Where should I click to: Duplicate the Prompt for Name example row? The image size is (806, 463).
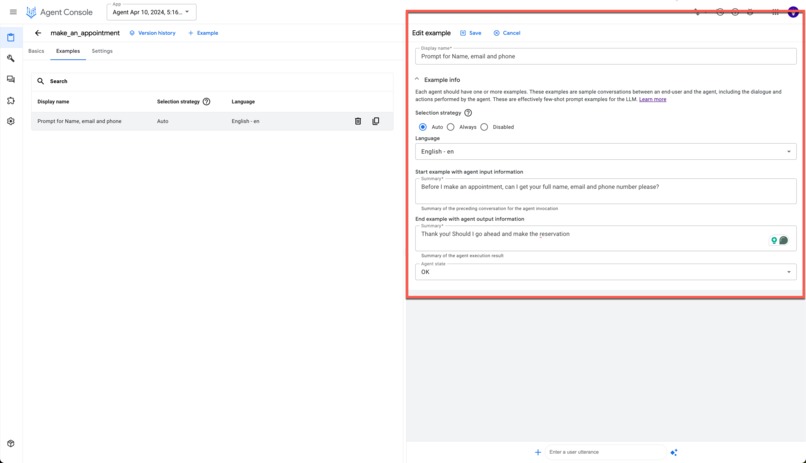pyautogui.click(x=376, y=121)
